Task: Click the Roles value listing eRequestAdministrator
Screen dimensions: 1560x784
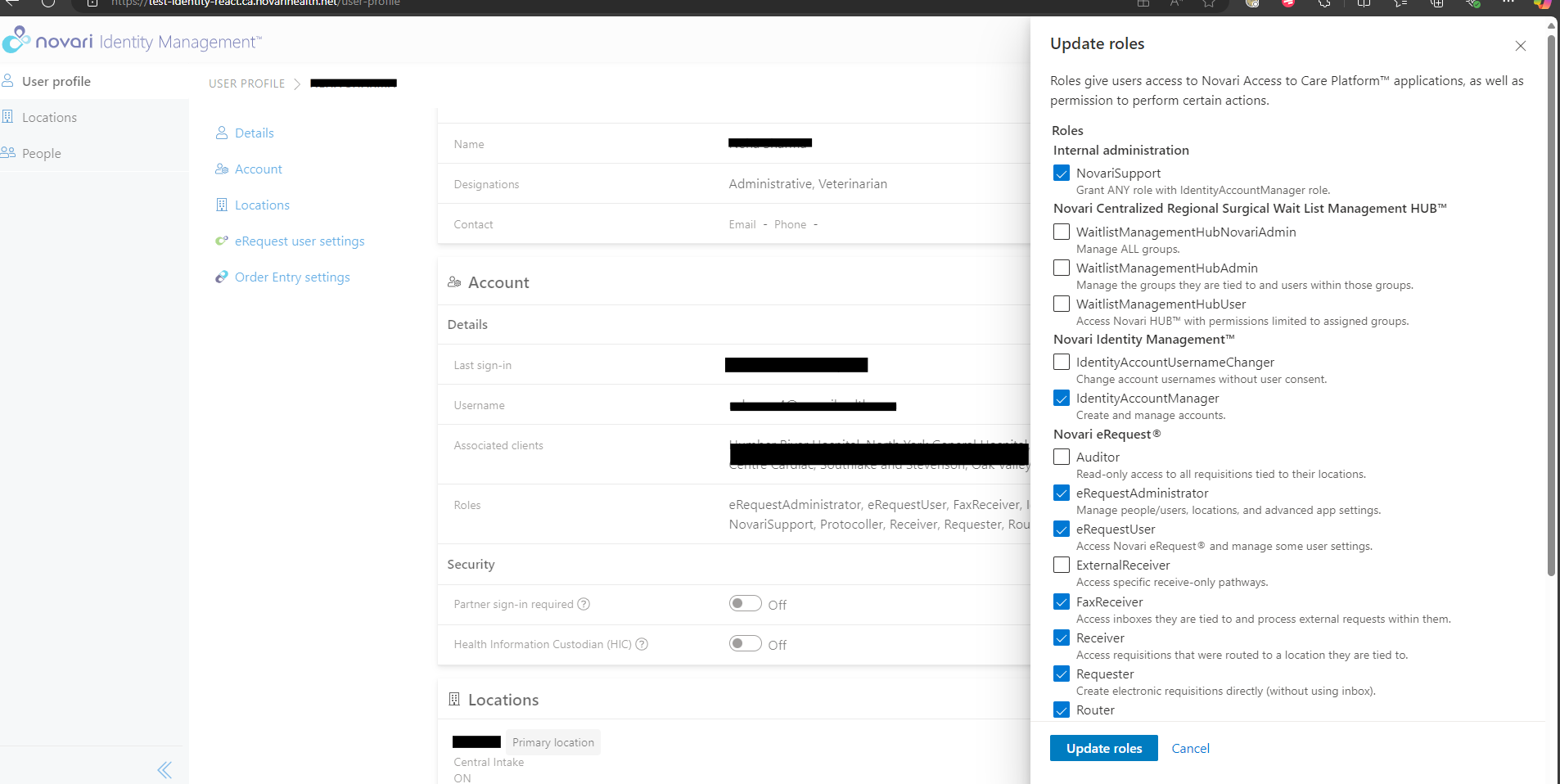Action: click(x=879, y=514)
